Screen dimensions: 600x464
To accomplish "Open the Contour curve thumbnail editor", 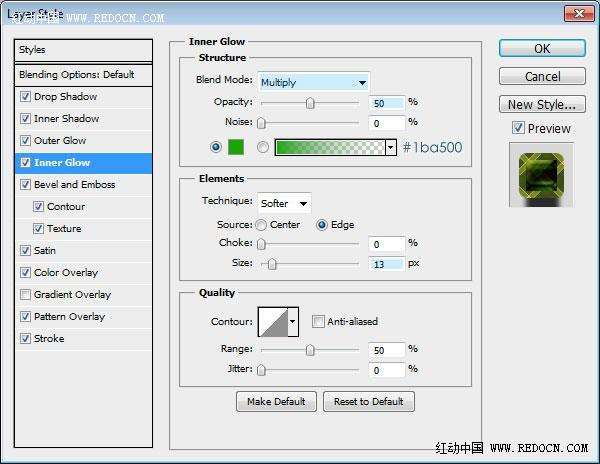I will tap(273, 322).
